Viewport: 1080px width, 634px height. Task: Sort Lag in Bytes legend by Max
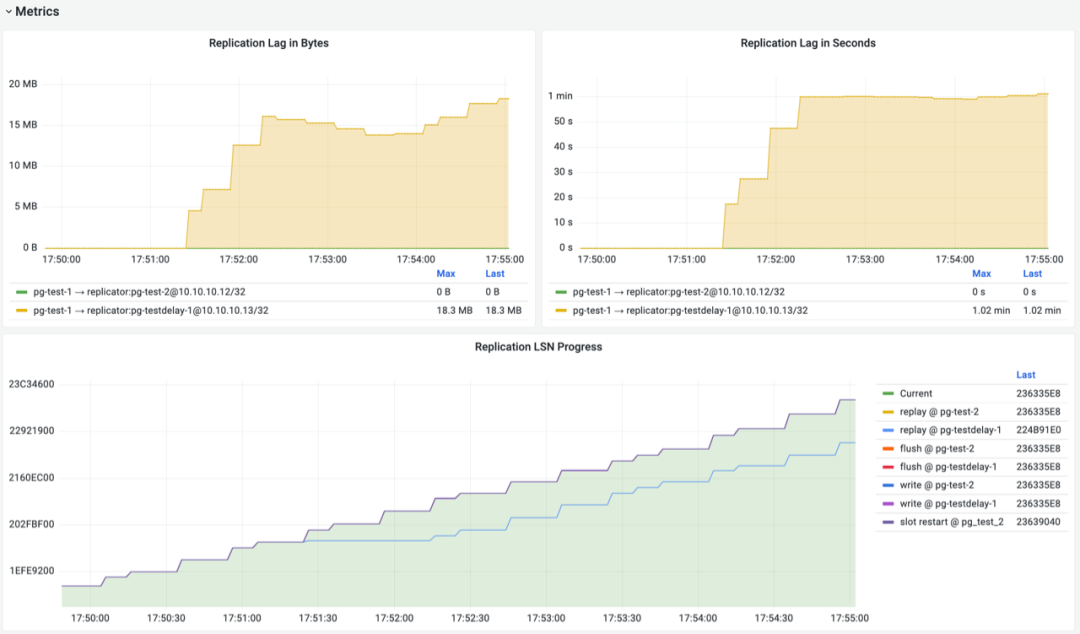pos(446,274)
